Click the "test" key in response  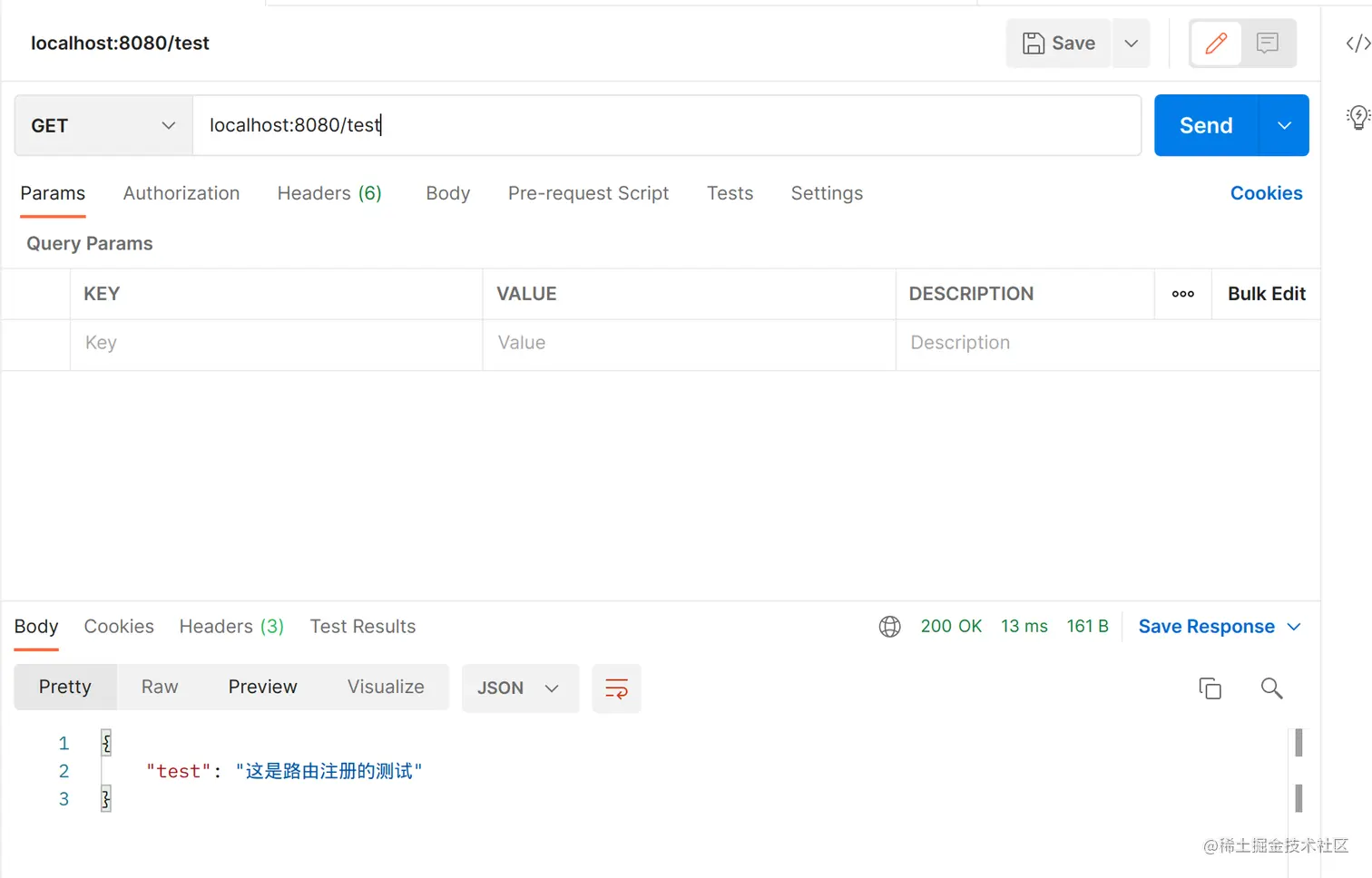(x=179, y=772)
